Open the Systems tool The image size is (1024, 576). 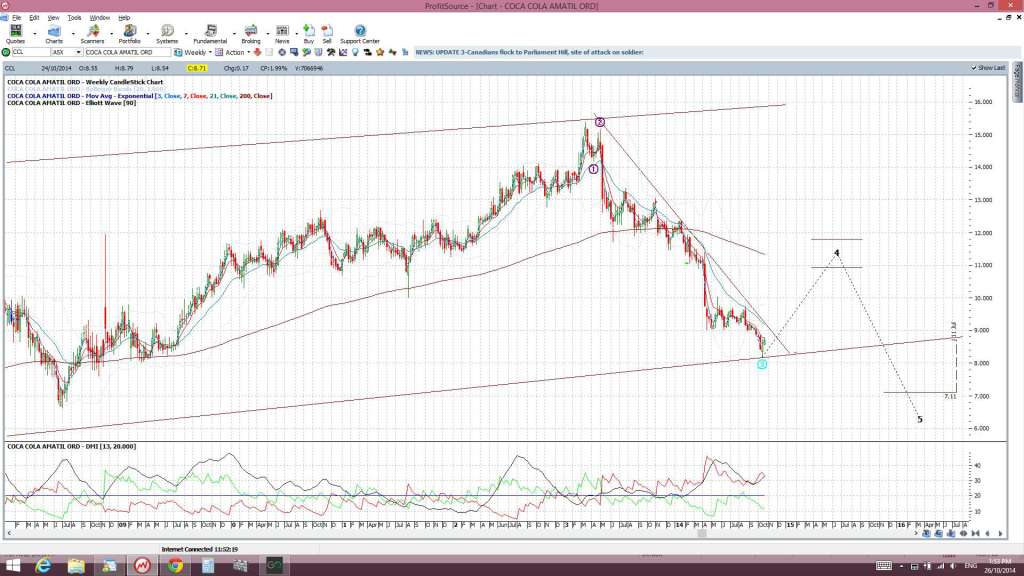click(x=167, y=34)
